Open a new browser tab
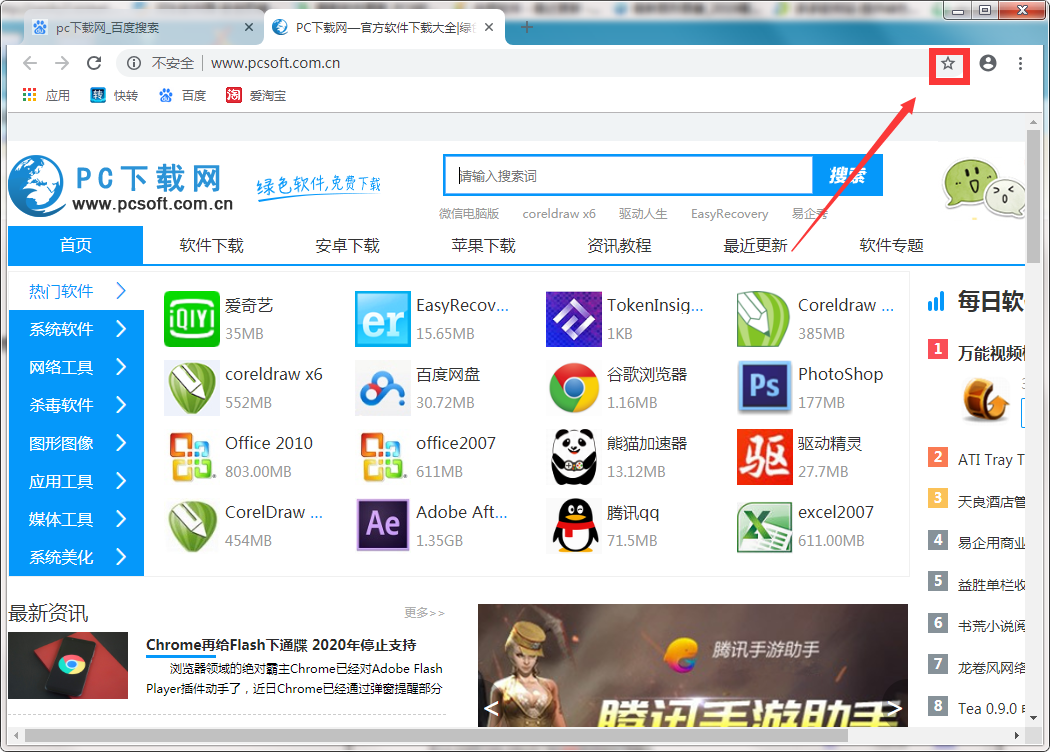The height and width of the screenshot is (752, 1050). 527,27
